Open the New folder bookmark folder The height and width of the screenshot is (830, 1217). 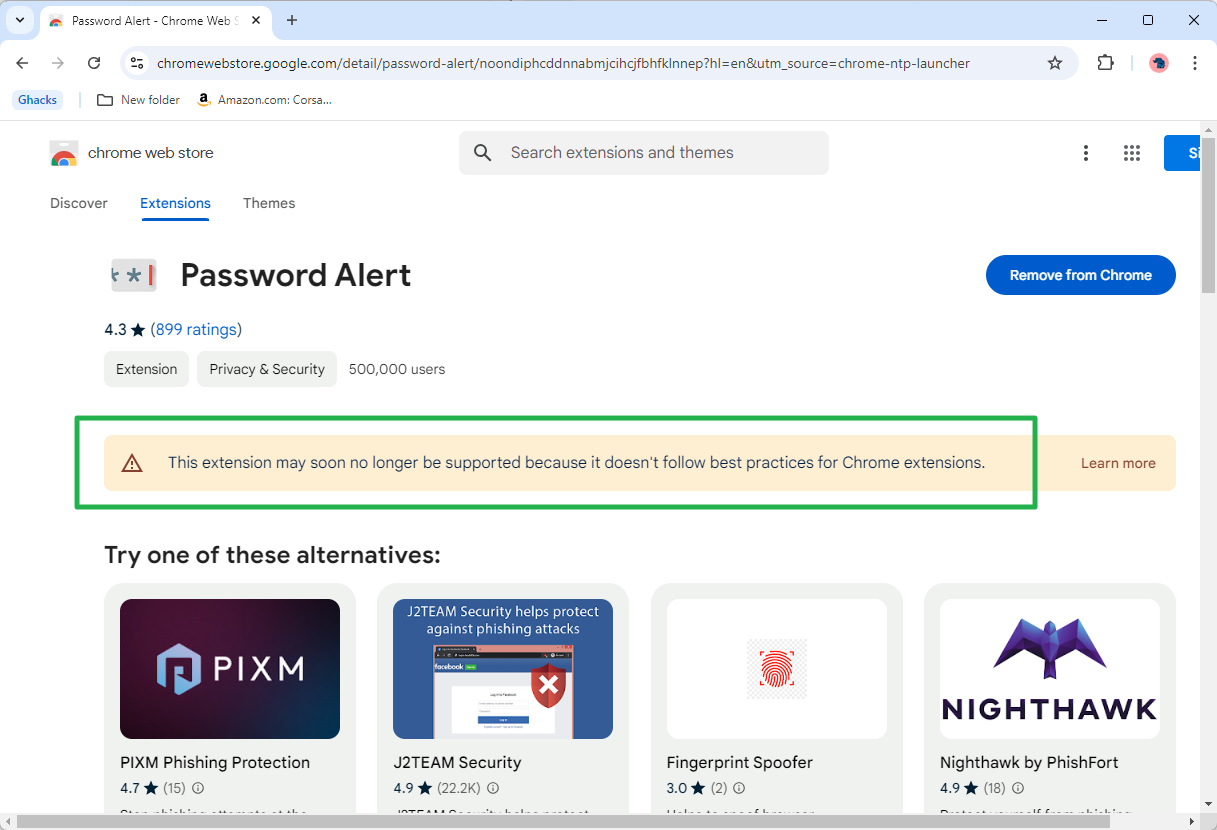[138, 100]
